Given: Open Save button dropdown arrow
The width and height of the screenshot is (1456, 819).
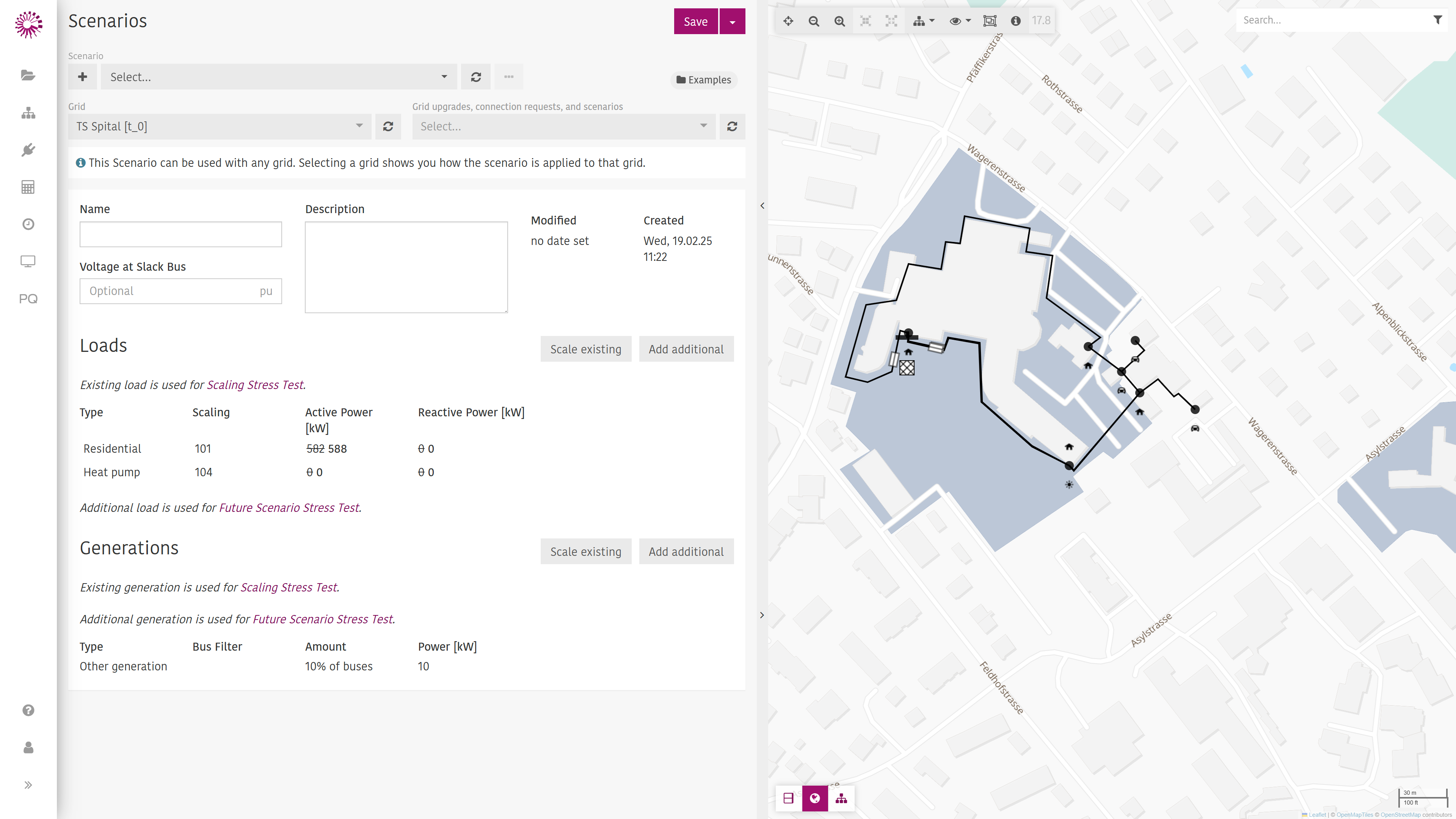Looking at the screenshot, I should pyautogui.click(x=733, y=22).
